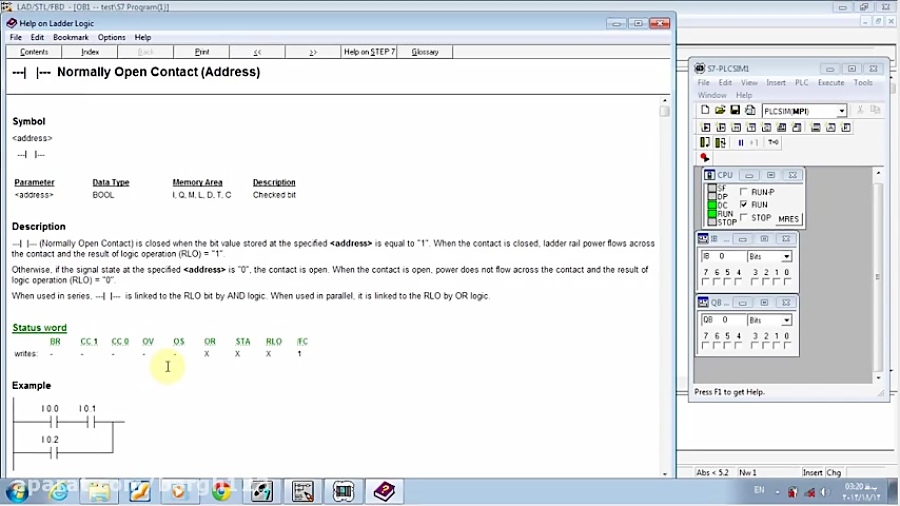Expand the Bits format dropdown for IB 0
The image size is (900, 506).
[x=787, y=257]
